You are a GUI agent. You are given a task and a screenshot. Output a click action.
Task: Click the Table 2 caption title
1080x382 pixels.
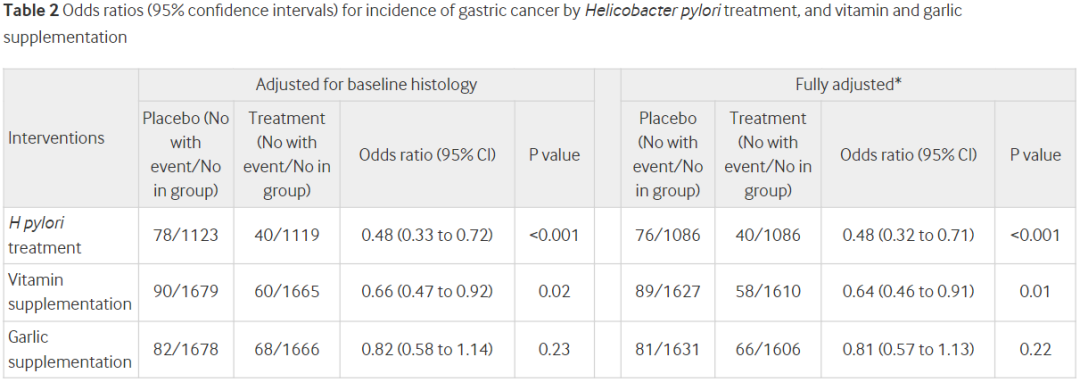tap(482, 24)
